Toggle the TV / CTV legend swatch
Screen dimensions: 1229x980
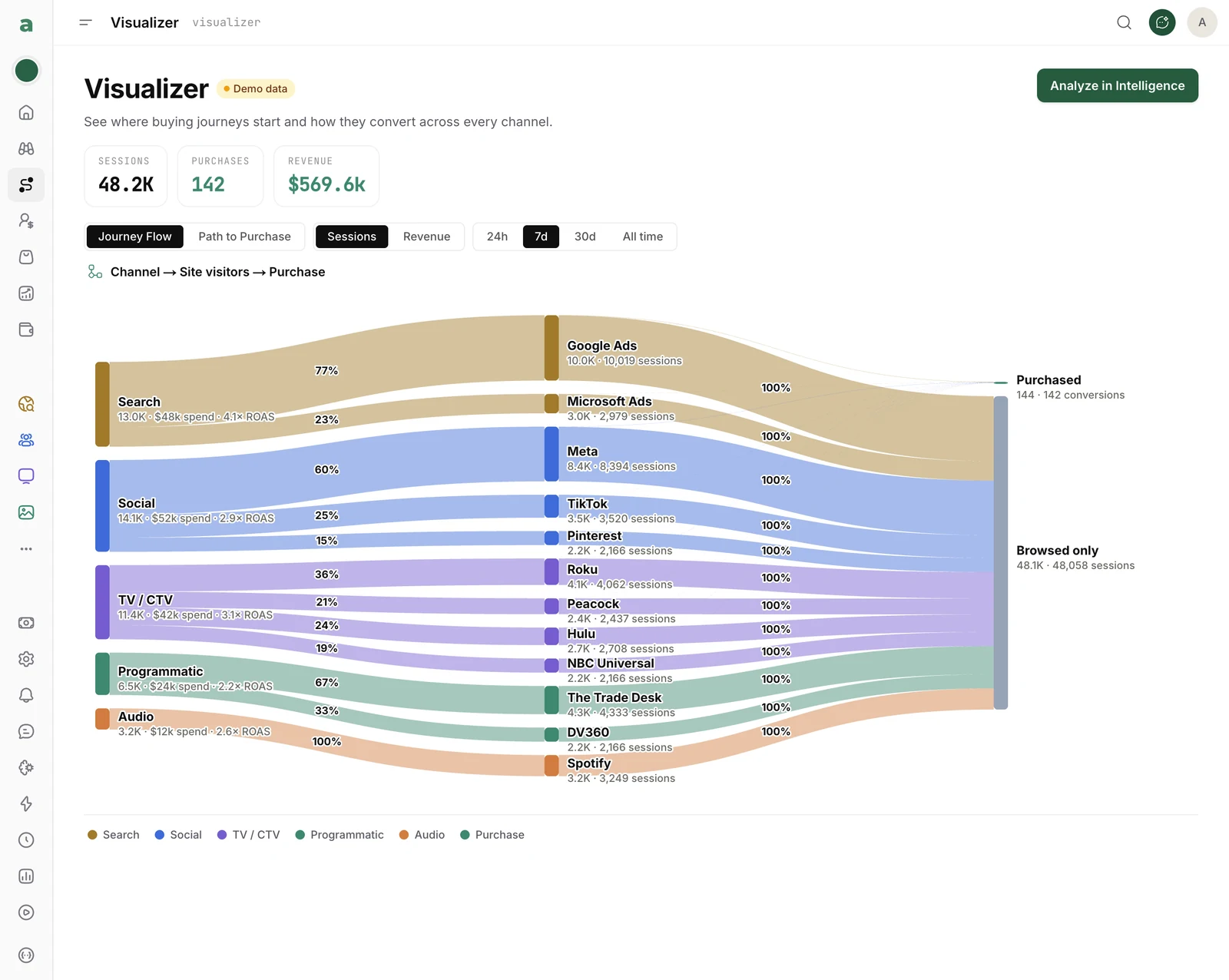(x=222, y=835)
